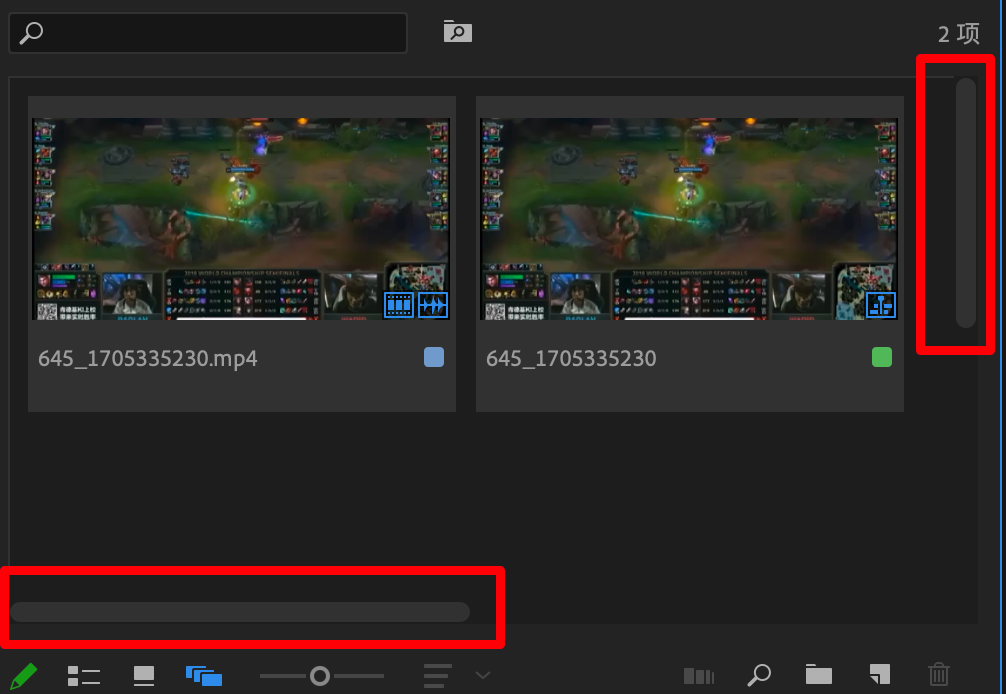The height and width of the screenshot is (694, 1006).
Task: Select the 645_1705335230.mp4 clip thumbnail
Action: [x=241, y=219]
